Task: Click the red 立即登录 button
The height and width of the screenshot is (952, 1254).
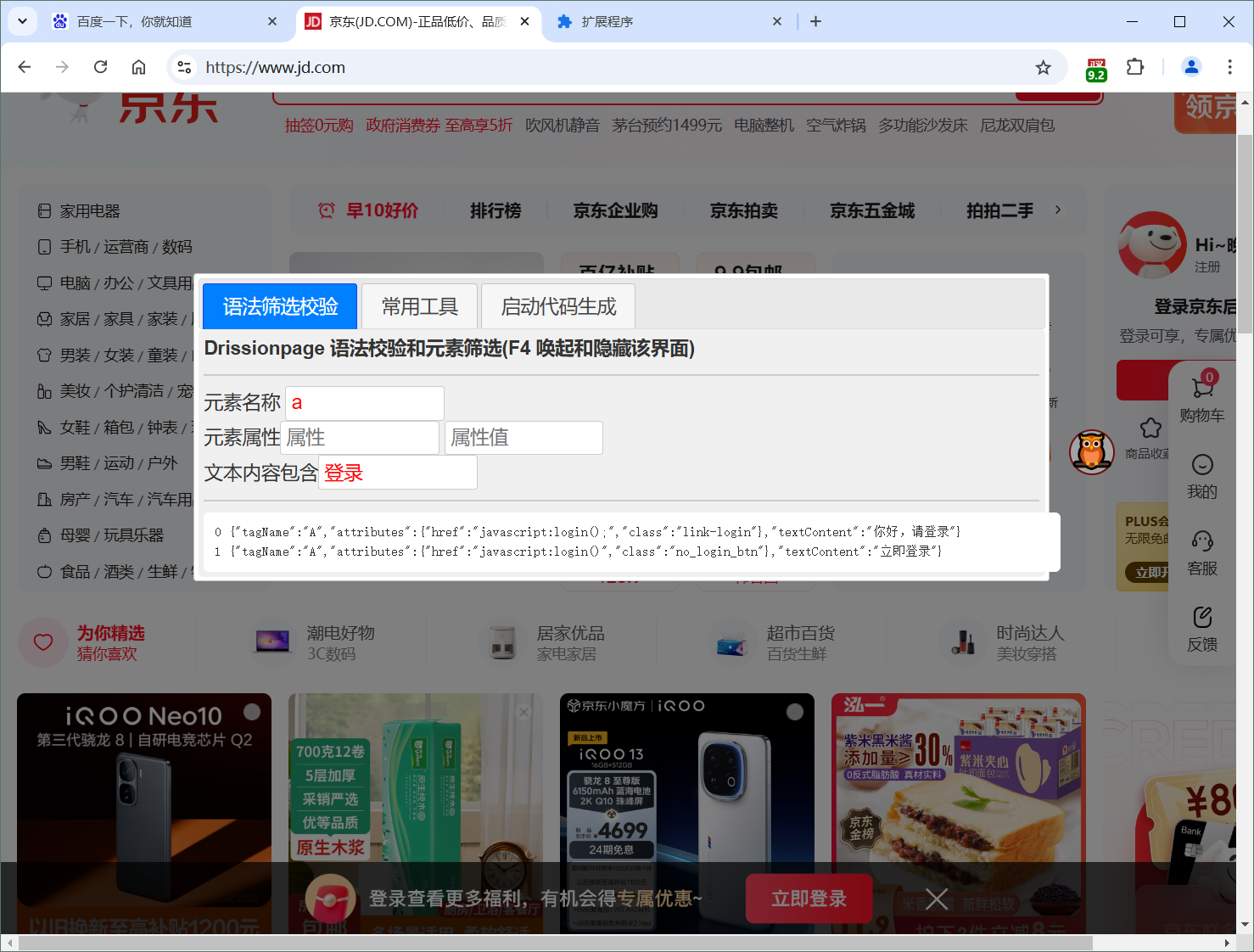Action: click(x=809, y=899)
